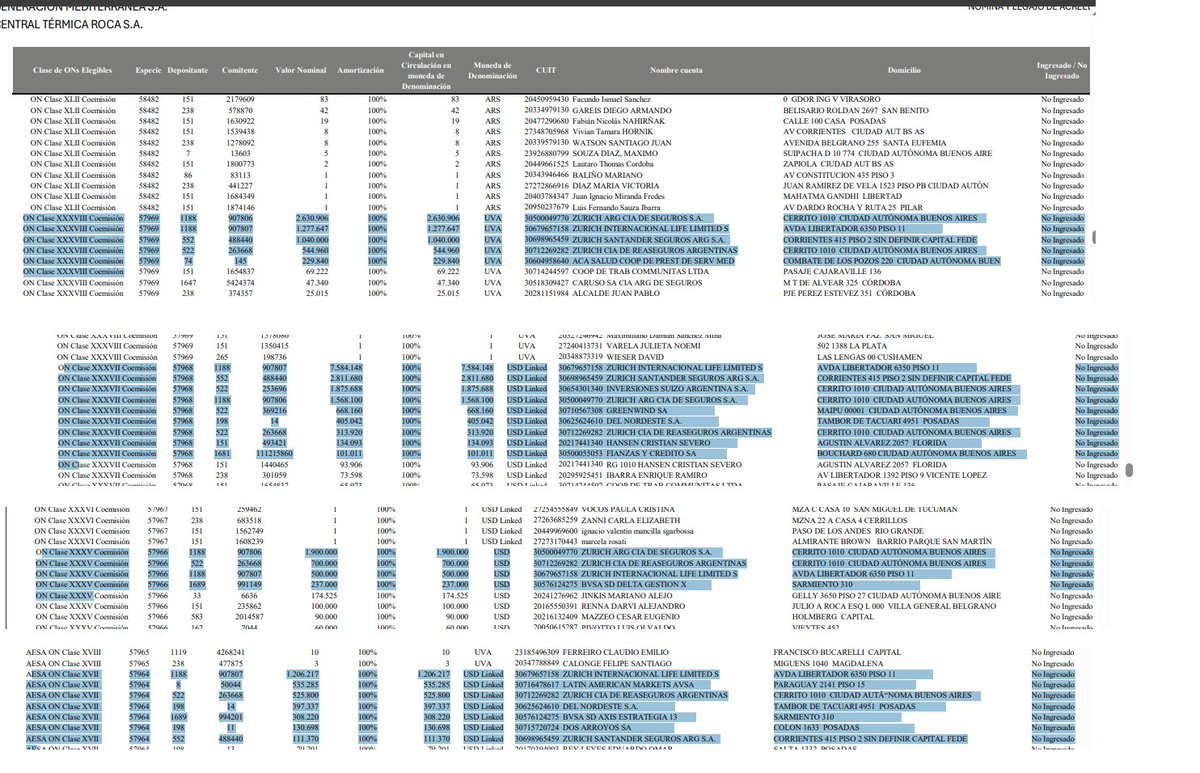
Task: Select account name 'BALIÑO MARIANO'
Action: (x=607, y=175)
